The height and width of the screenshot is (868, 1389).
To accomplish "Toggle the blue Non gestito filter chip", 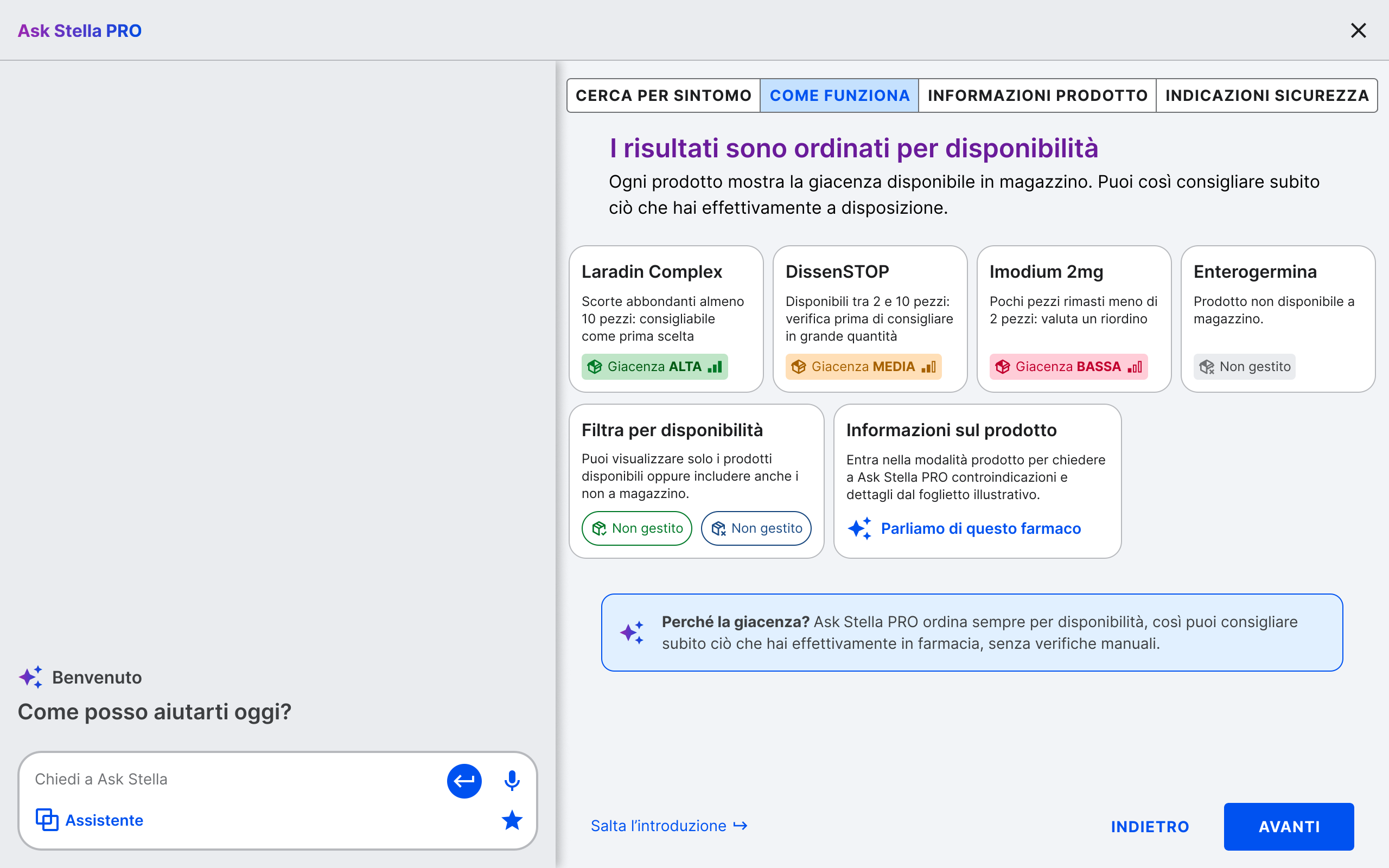I will (756, 528).
